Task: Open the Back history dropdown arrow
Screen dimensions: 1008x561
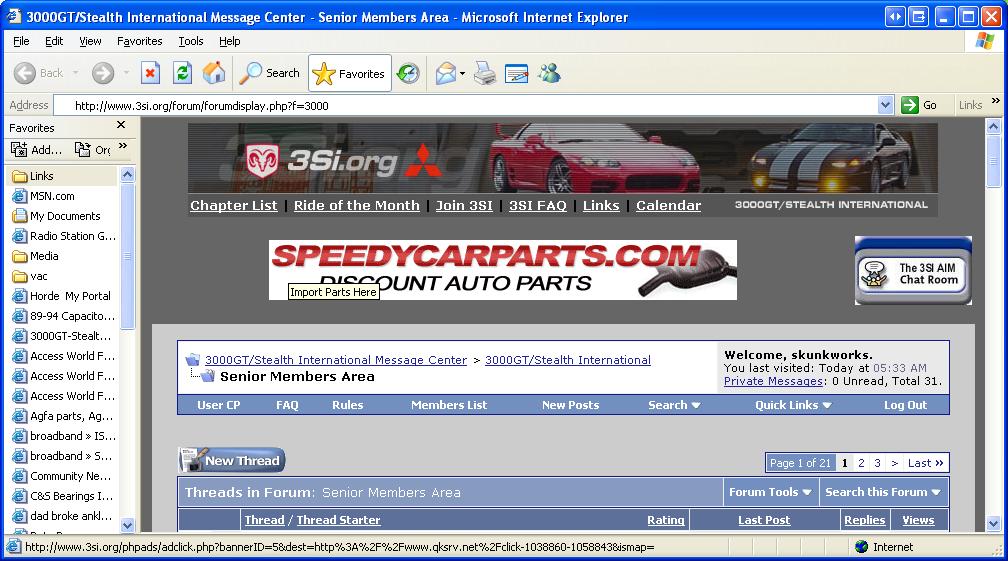Action: click(76, 73)
